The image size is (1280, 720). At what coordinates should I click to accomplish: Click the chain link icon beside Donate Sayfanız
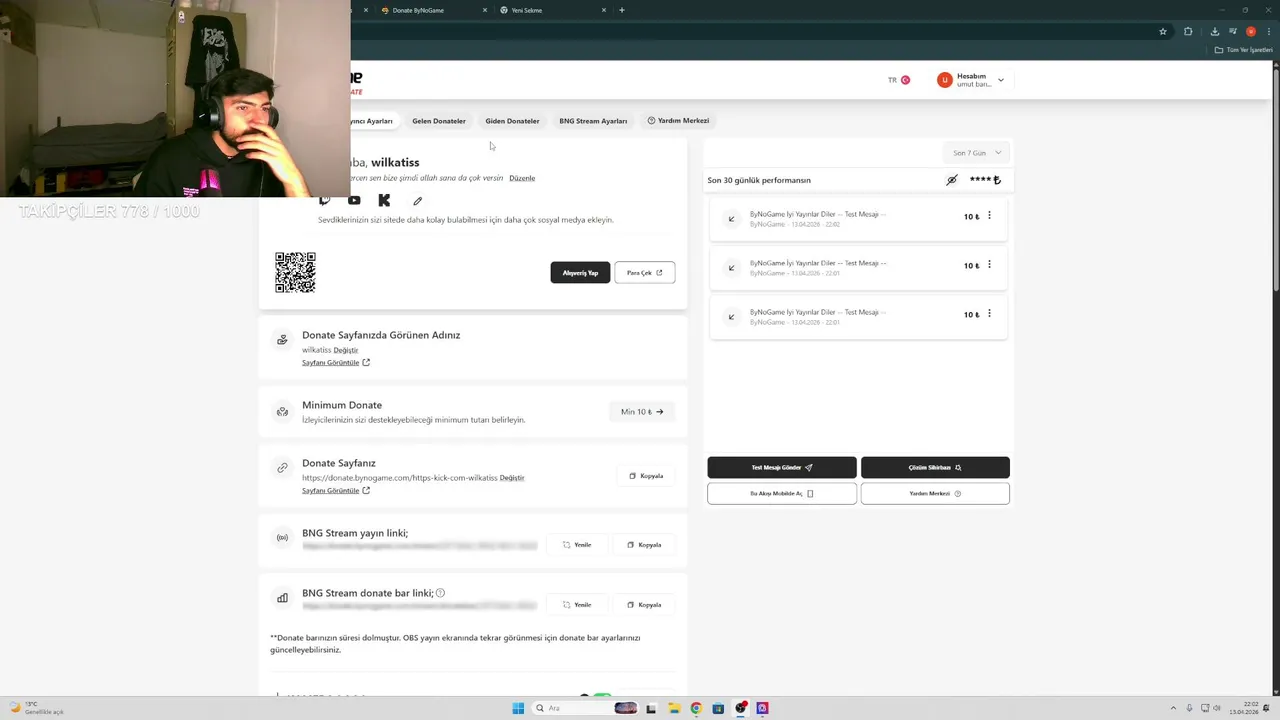[x=282, y=467]
